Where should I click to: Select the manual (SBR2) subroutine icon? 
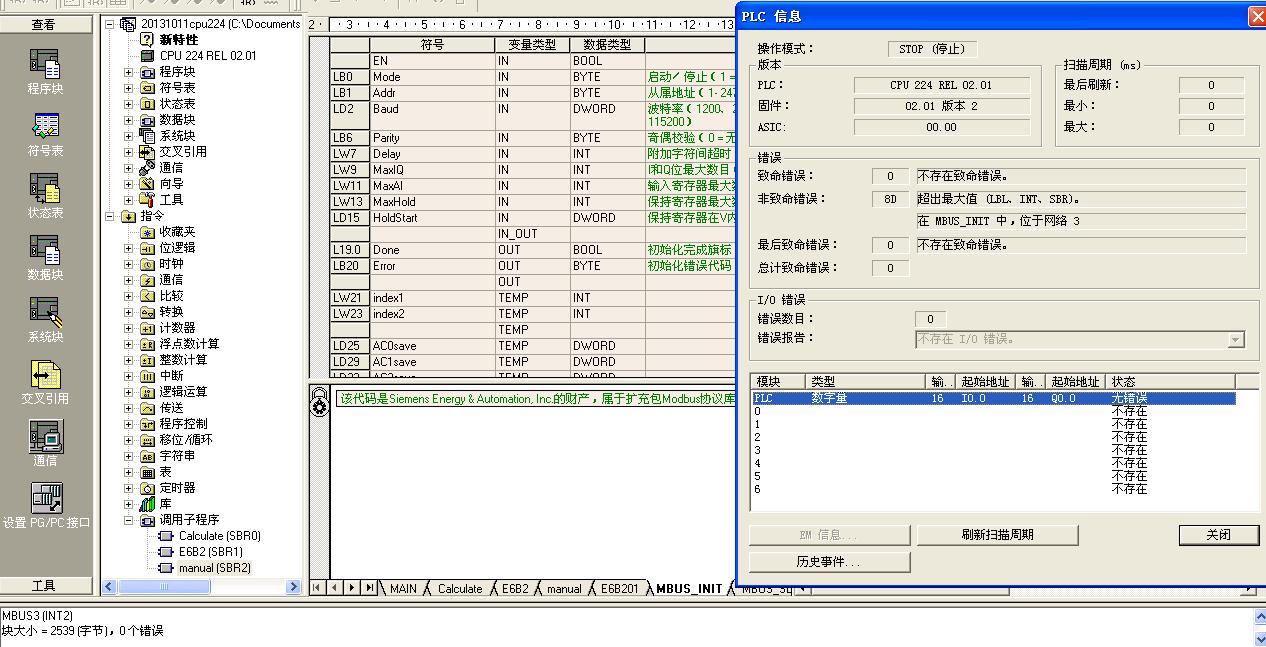[x=166, y=568]
